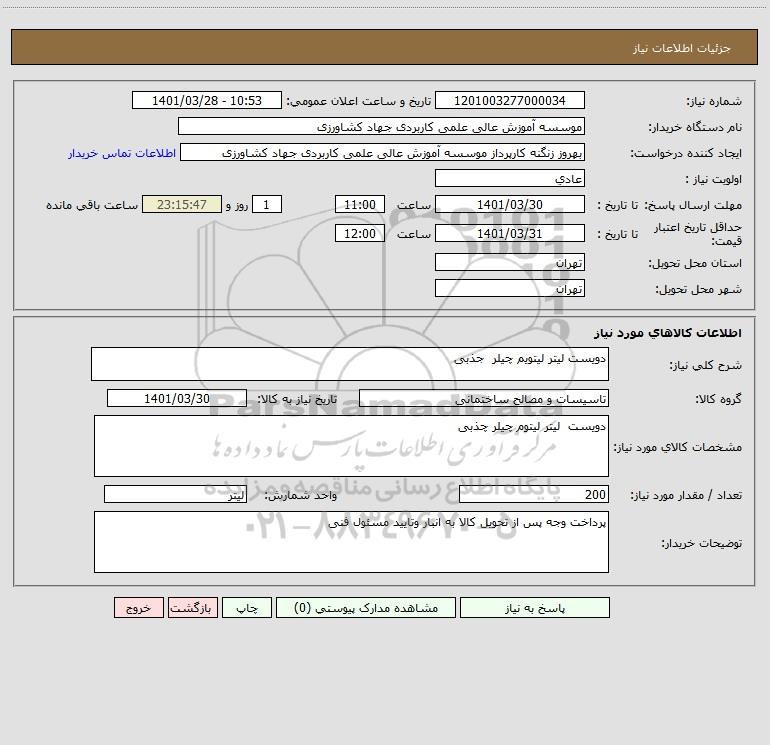This screenshot has width=770, height=745.
Task: Click label 'مشخصات کالای مورد نیاز:'
Action: coord(678,447)
